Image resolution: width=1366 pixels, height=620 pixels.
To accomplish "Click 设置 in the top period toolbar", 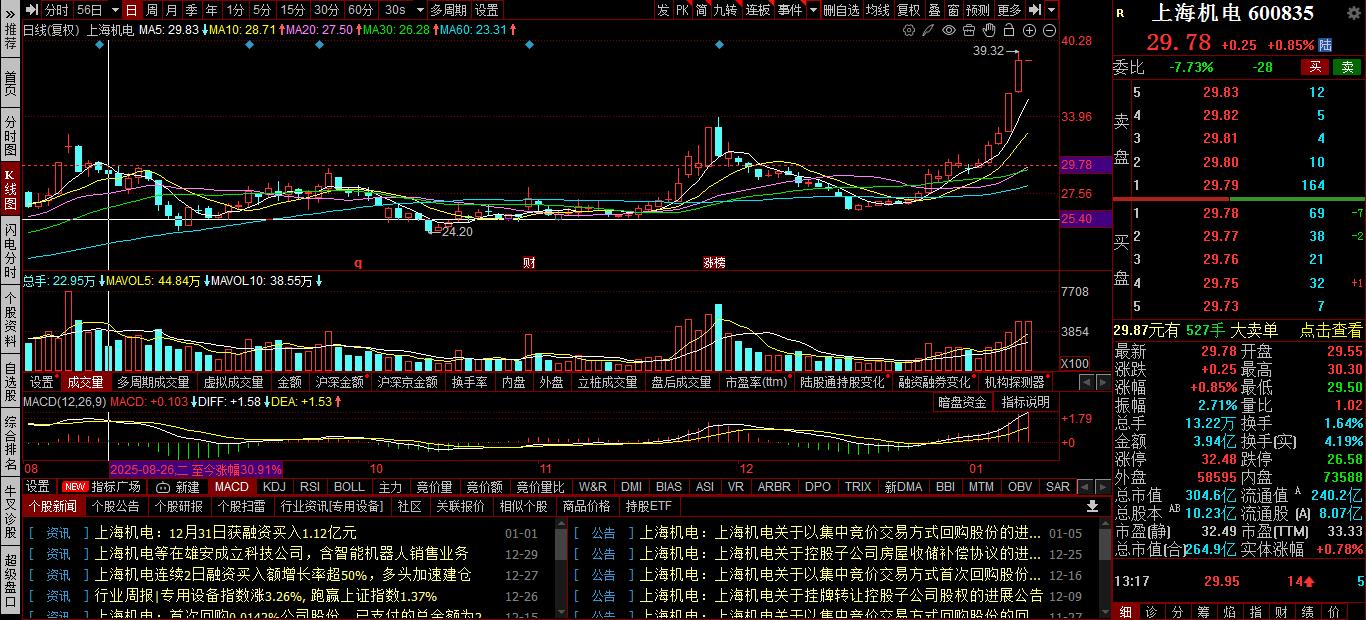I will point(486,10).
